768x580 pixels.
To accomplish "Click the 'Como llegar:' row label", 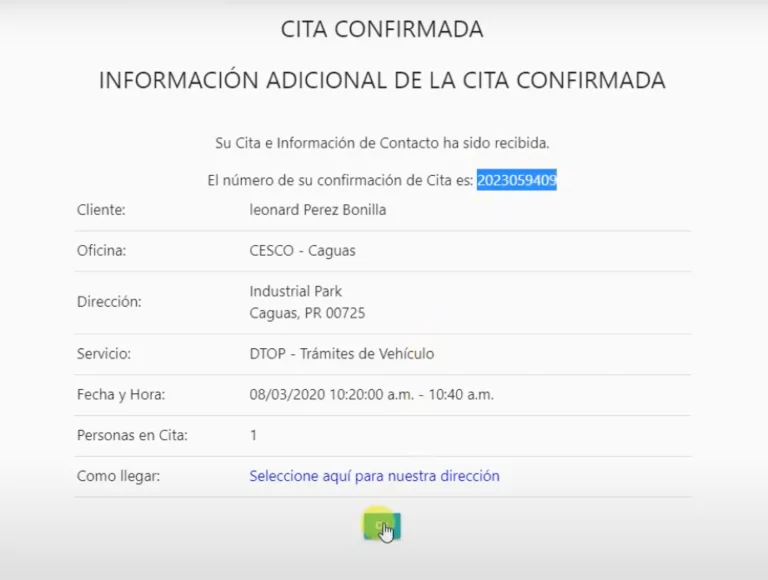I will pyautogui.click(x=118, y=476).
